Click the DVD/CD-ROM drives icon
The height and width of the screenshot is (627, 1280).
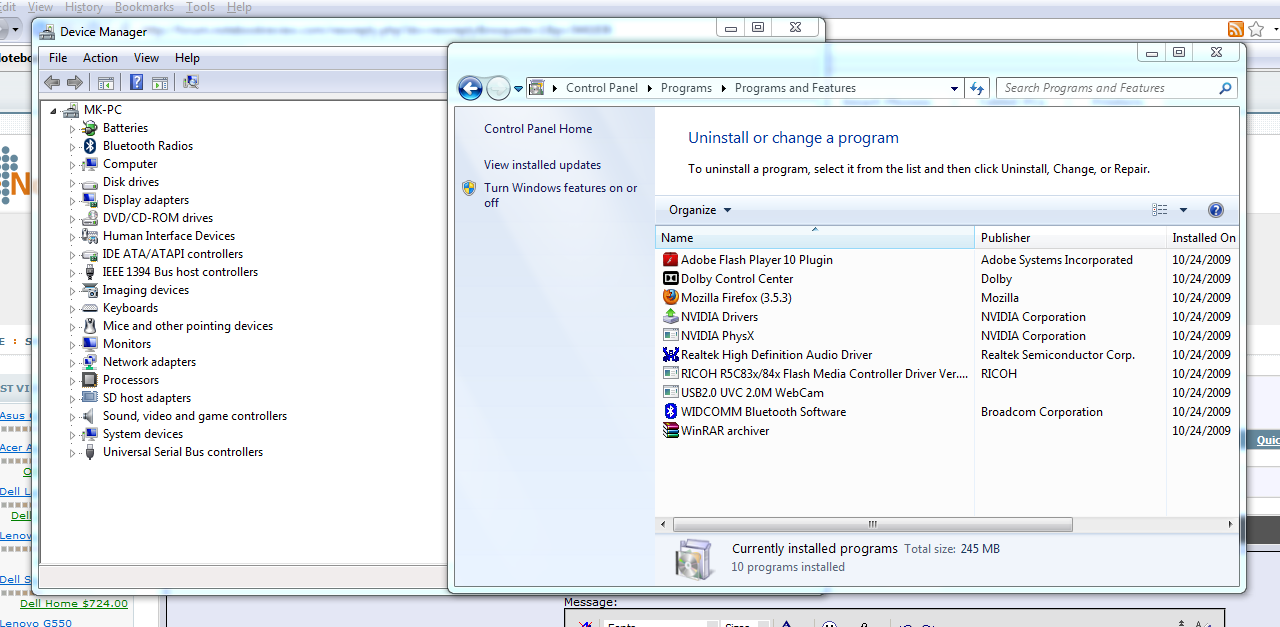coord(90,218)
